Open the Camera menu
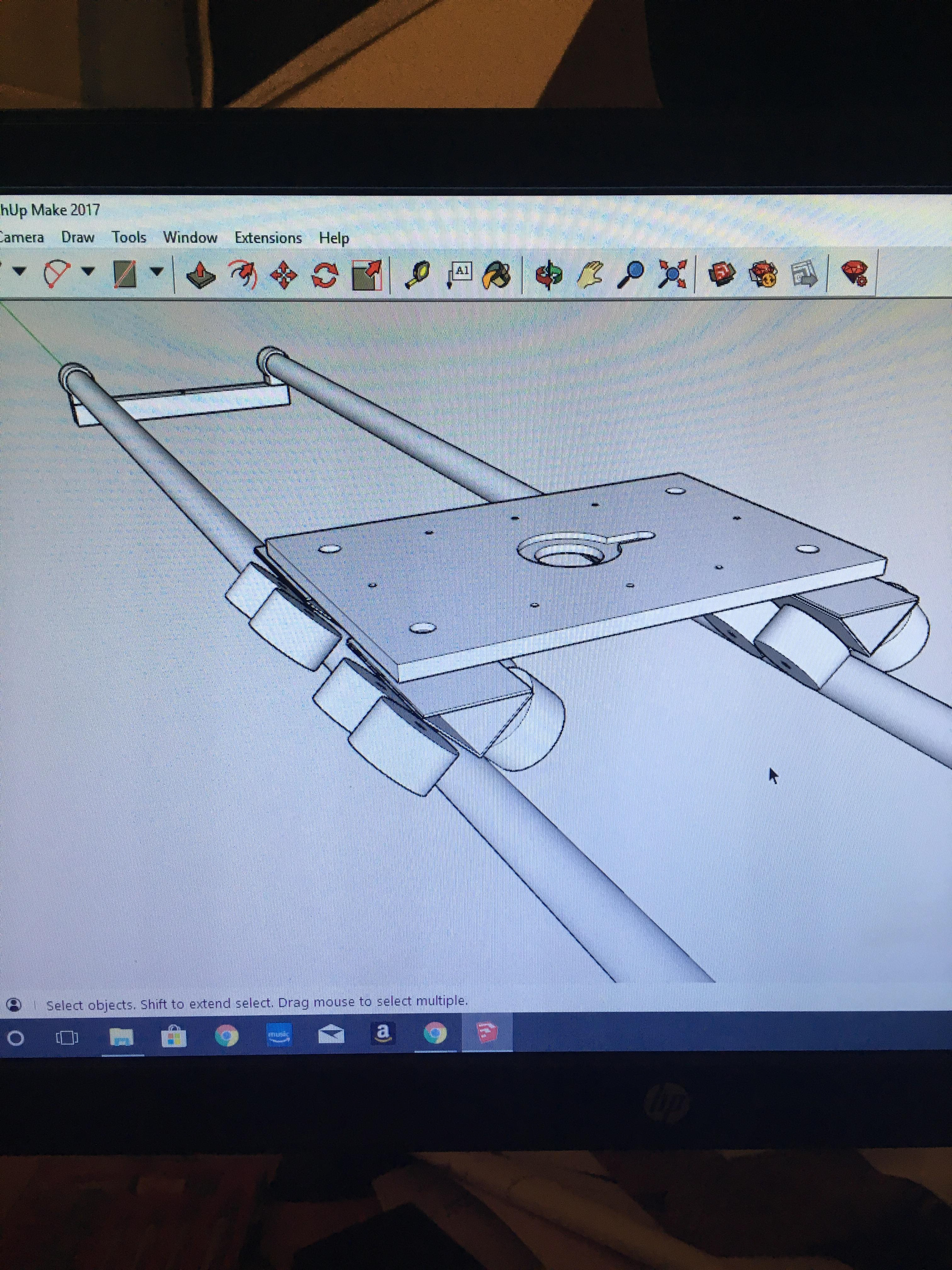The image size is (952, 1270). pyautogui.click(x=21, y=237)
